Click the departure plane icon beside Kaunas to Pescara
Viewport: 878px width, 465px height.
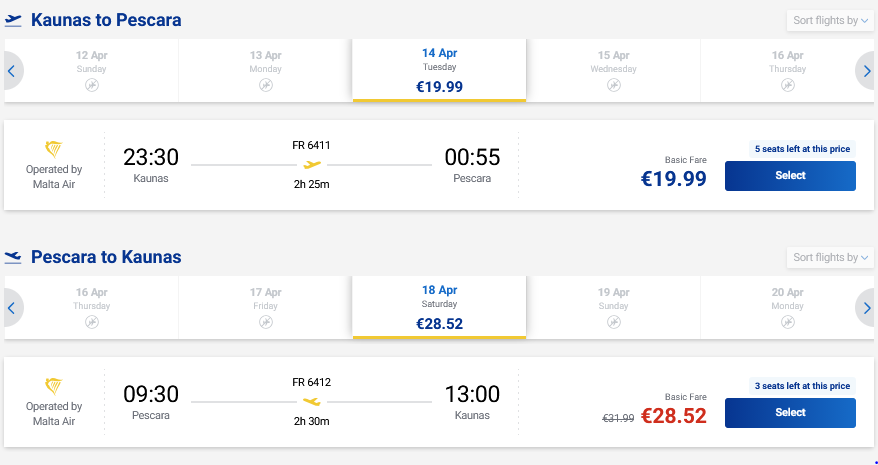[x=13, y=21]
